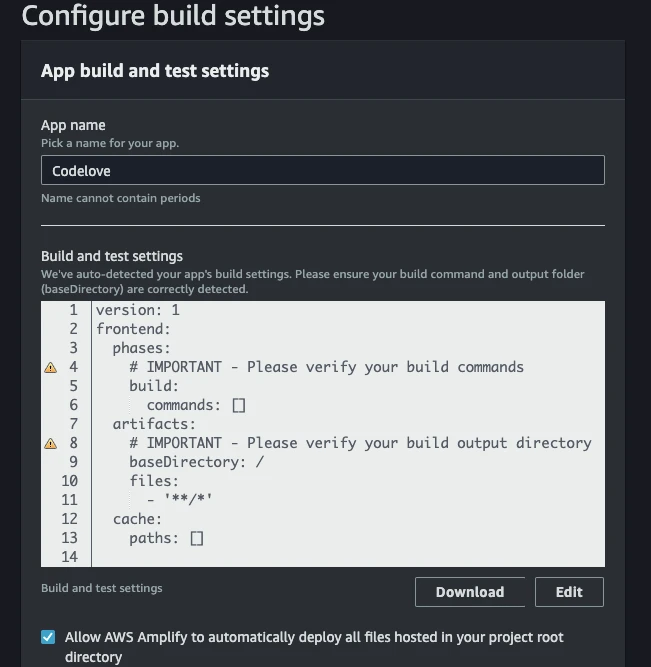Click the 'build:' line in the editor
The image size is (651, 667).
point(154,386)
